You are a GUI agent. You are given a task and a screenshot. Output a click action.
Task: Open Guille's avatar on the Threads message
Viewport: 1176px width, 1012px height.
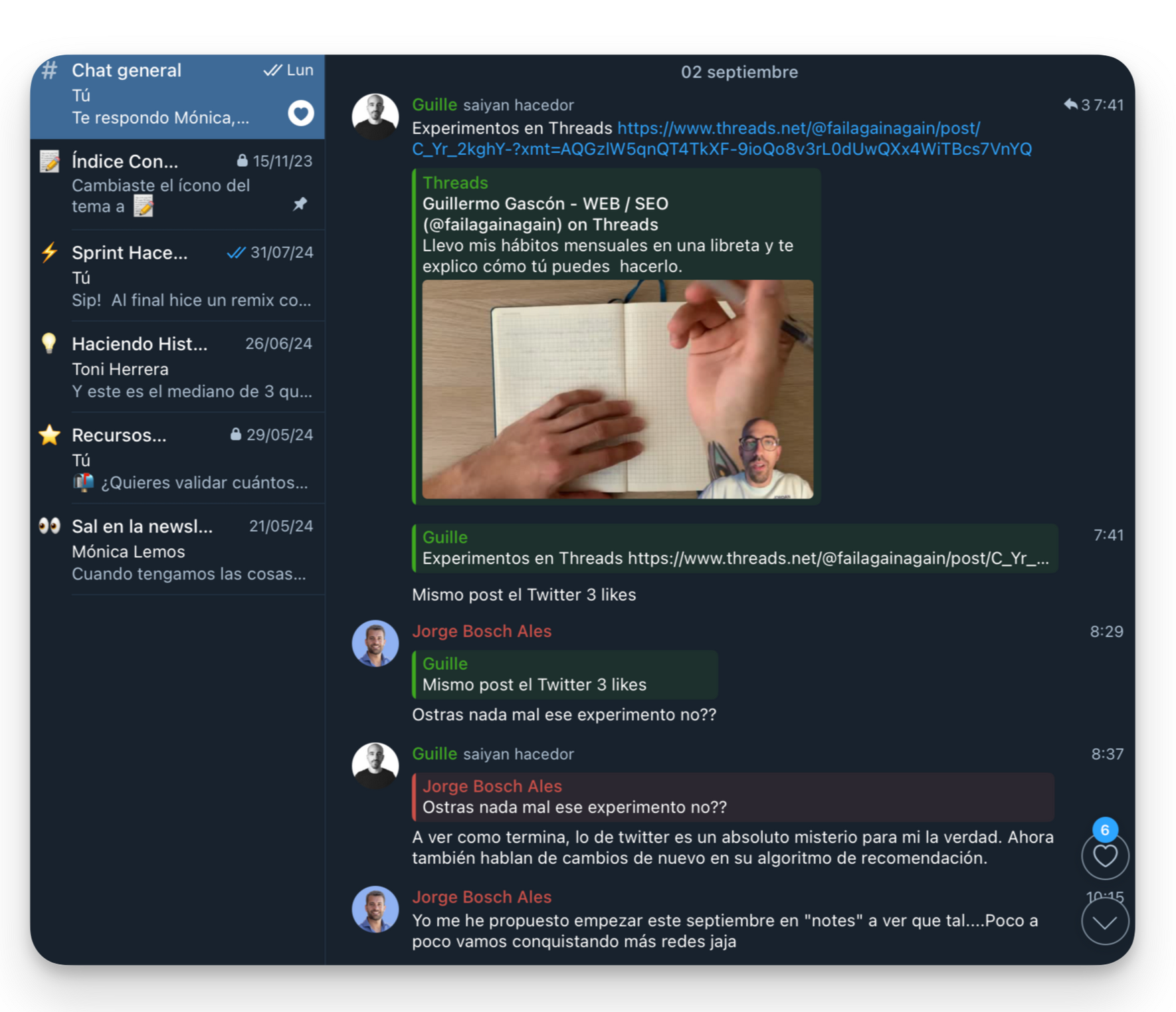(x=375, y=116)
